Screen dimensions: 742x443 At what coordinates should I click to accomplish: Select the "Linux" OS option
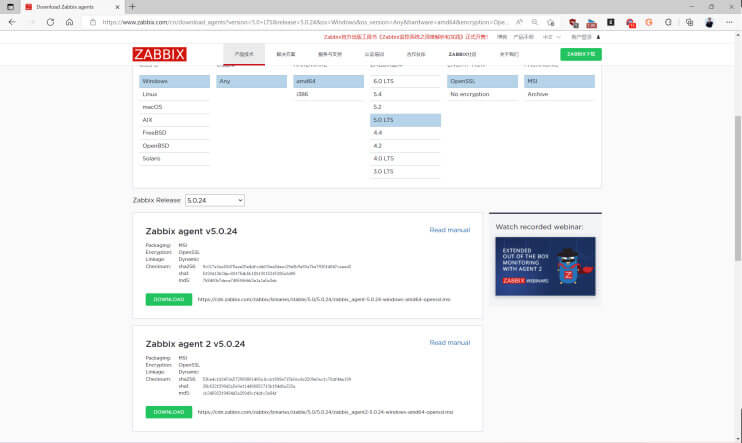click(174, 94)
